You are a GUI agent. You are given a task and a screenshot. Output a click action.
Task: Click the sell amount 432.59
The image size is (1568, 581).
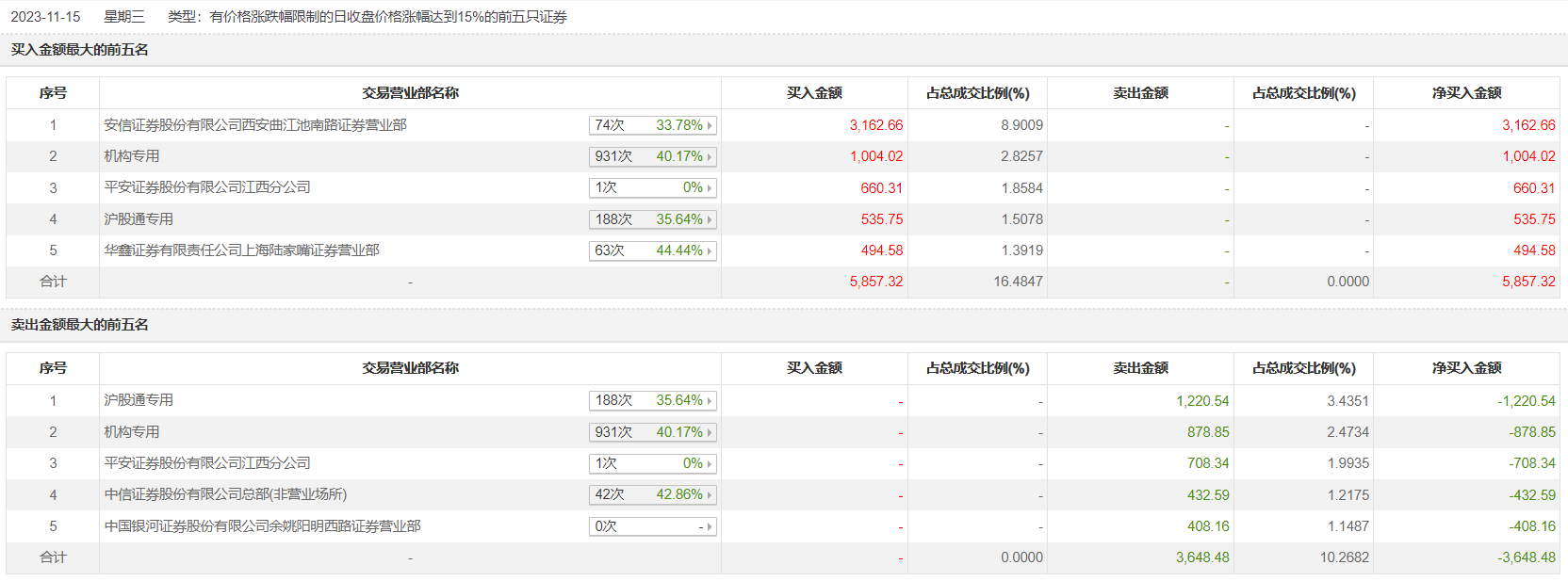coord(1208,495)
